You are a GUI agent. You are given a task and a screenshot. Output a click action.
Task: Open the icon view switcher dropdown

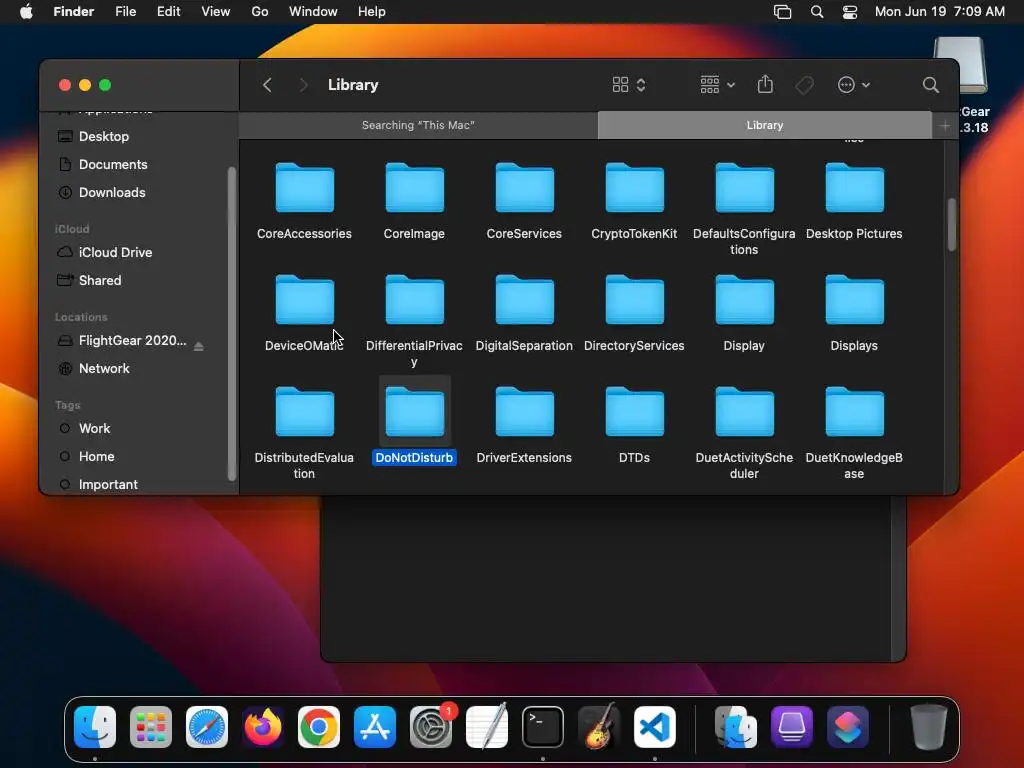point(629,85)
